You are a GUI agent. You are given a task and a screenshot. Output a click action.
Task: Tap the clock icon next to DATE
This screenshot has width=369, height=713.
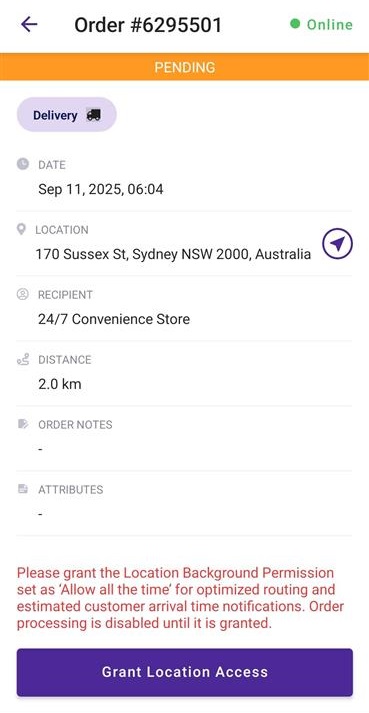[23, 164]
